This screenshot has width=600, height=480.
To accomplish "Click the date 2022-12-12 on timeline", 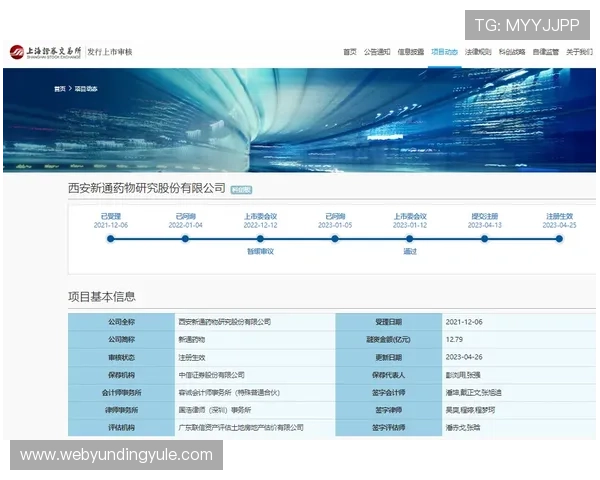I will [x=260, y=225].
